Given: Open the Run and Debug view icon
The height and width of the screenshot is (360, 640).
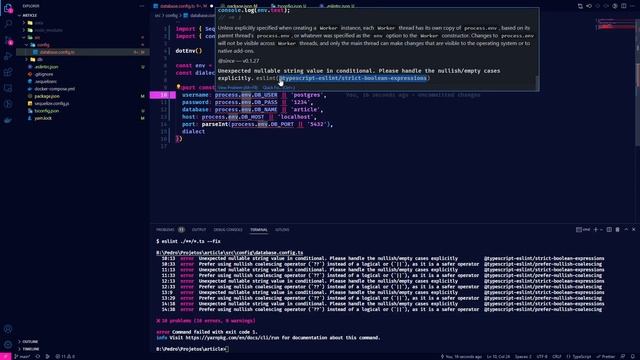Looking at the screenshot, I should pos(8,56).
